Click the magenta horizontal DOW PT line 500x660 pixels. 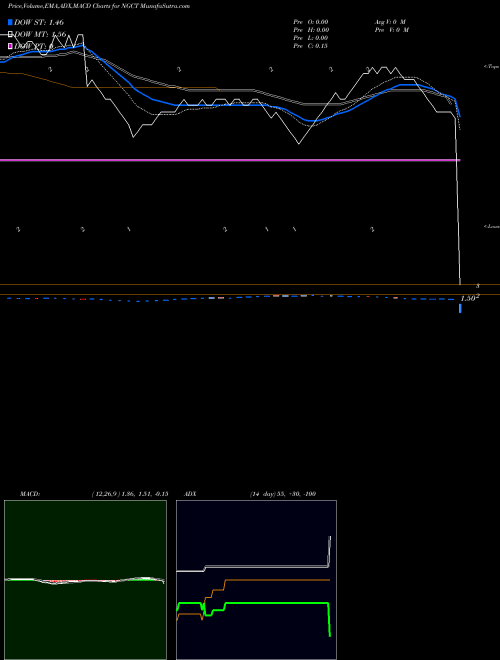[x=230, y=160]
